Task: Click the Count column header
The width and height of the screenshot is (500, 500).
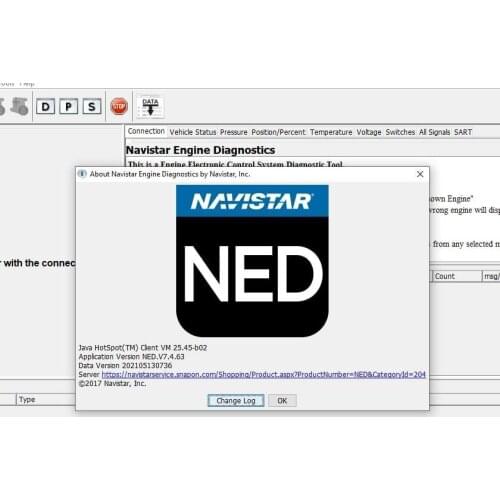Action: pos(457,276)
